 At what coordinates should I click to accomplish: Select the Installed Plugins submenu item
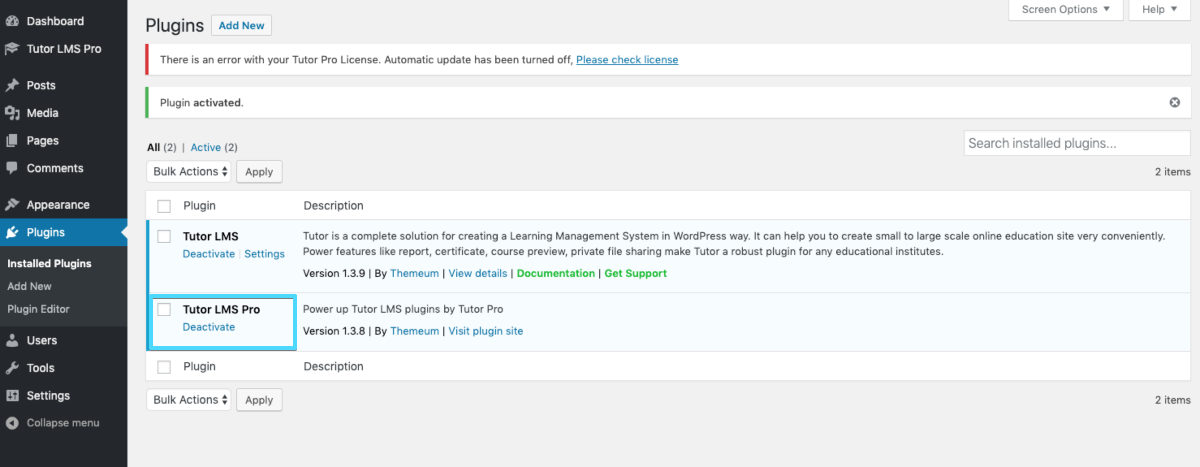[x=49, y=264]
